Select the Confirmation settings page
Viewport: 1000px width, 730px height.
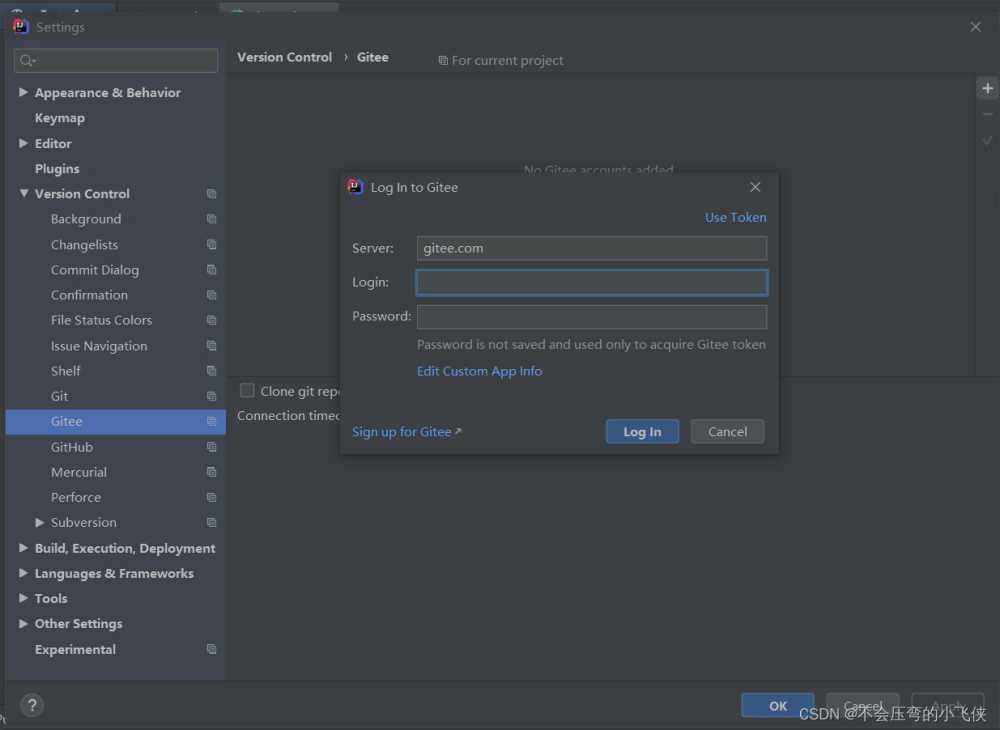(89, 295)
